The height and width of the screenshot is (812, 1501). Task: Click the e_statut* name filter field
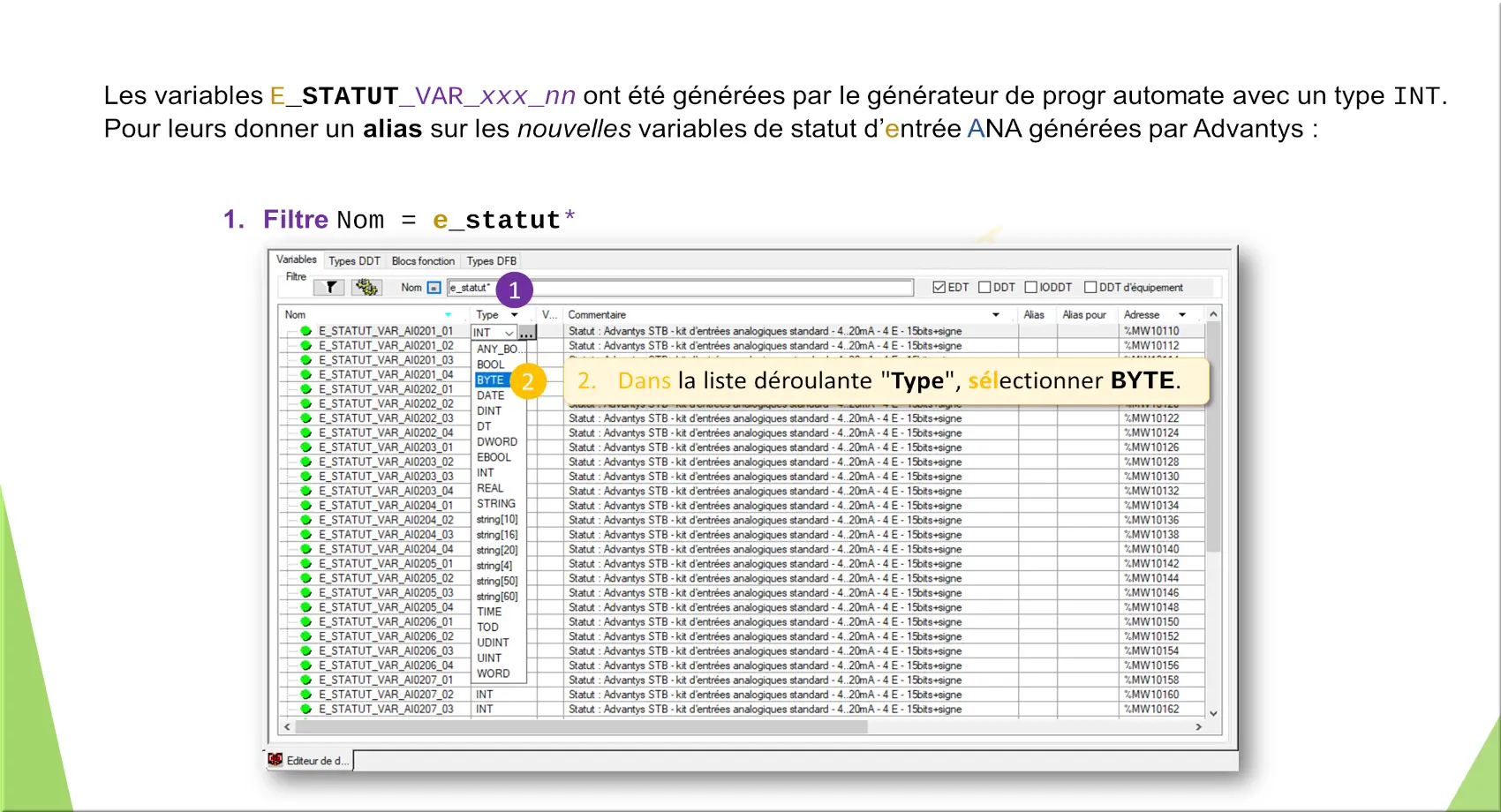coord(680,288)
